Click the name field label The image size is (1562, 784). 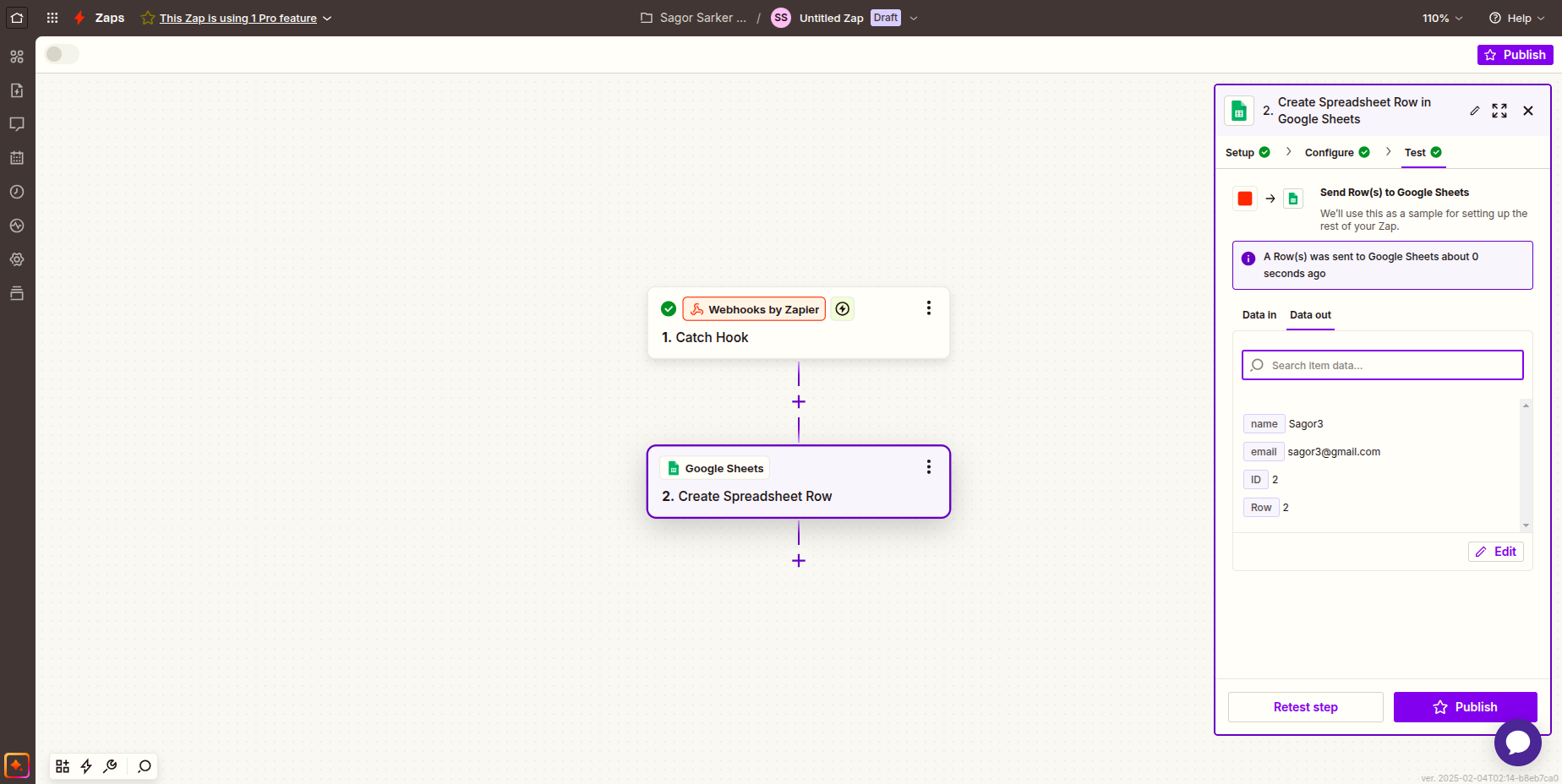(1264, 424)
